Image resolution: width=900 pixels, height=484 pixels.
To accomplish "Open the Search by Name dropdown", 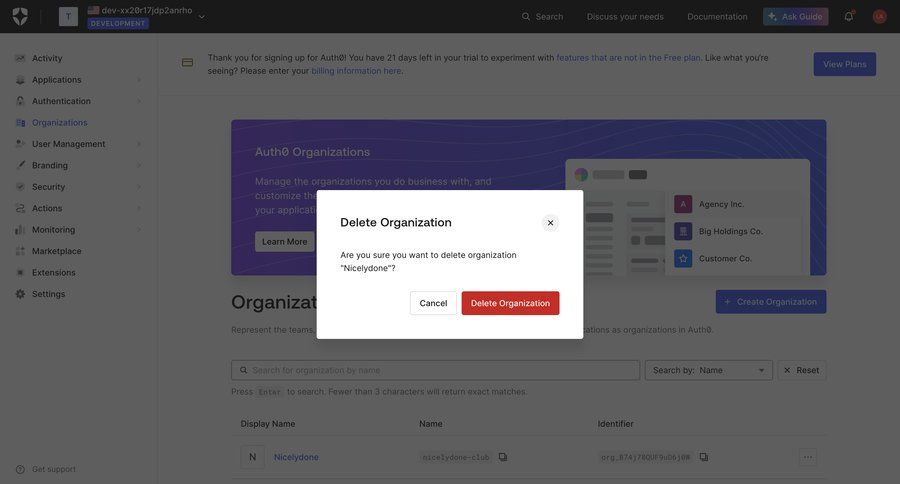I will pyautogui.click(x=708, y=370).
